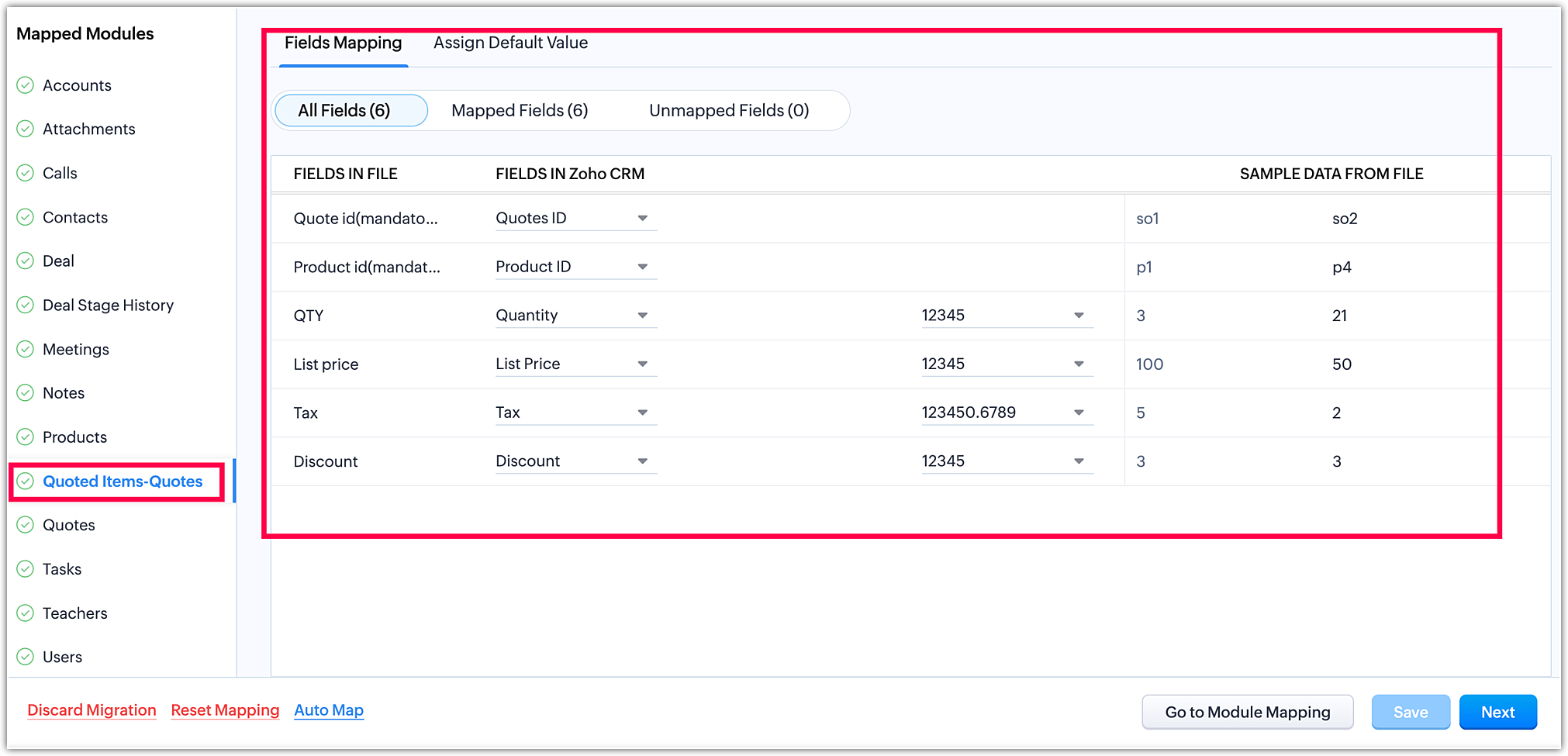
Task: Click the checkmark icon next to Users
Action: 26,657
